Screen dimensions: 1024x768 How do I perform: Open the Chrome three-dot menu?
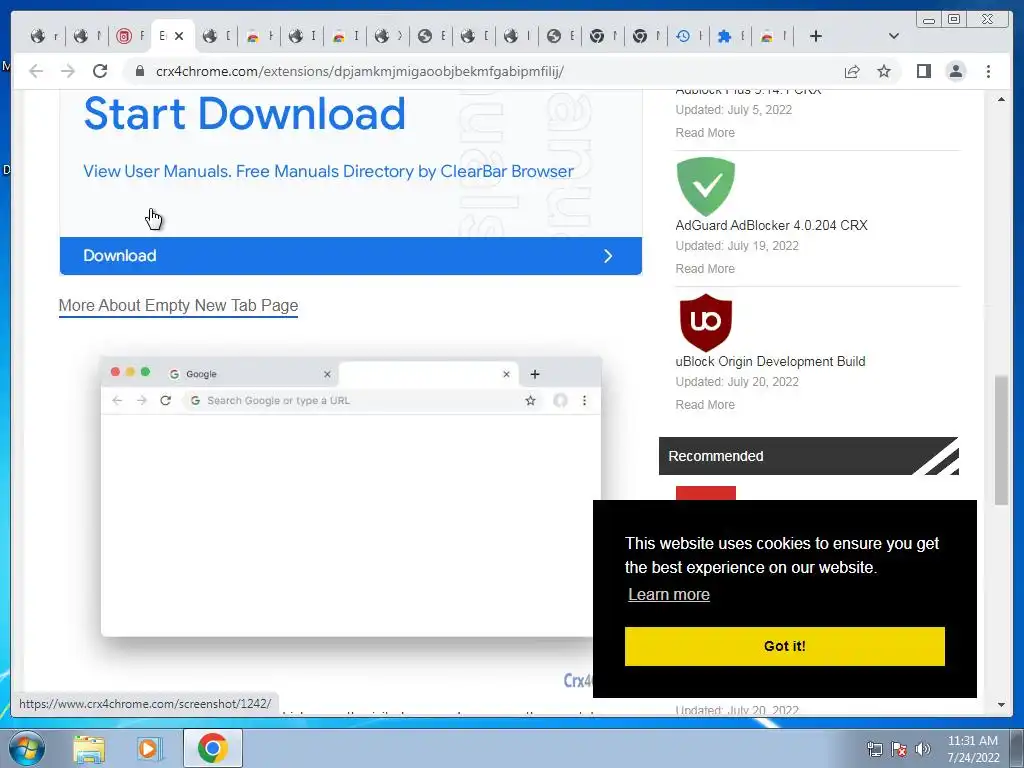pyautogui.click(x=988, y=71)
